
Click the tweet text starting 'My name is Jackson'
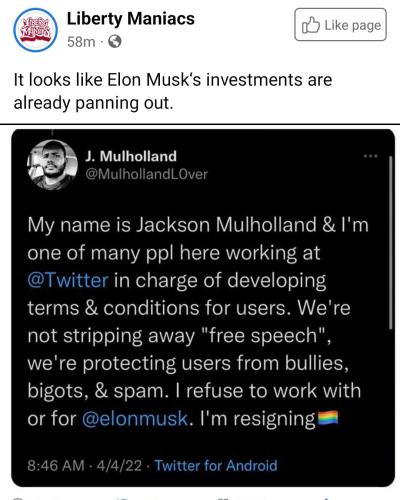click(198, 322)
